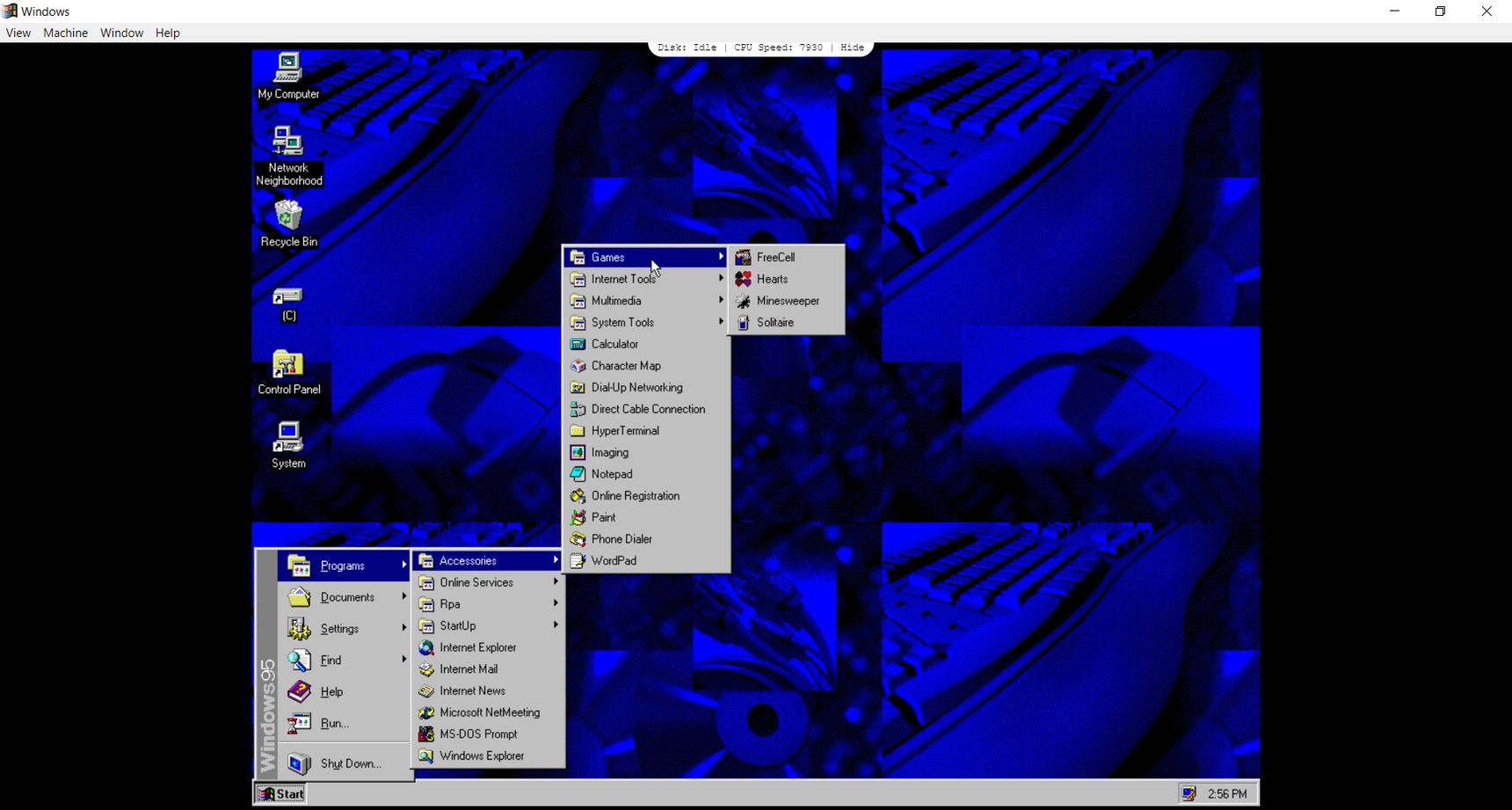Launch WordPad from Accessories
1512x810 pixels.
pos(646,560)
